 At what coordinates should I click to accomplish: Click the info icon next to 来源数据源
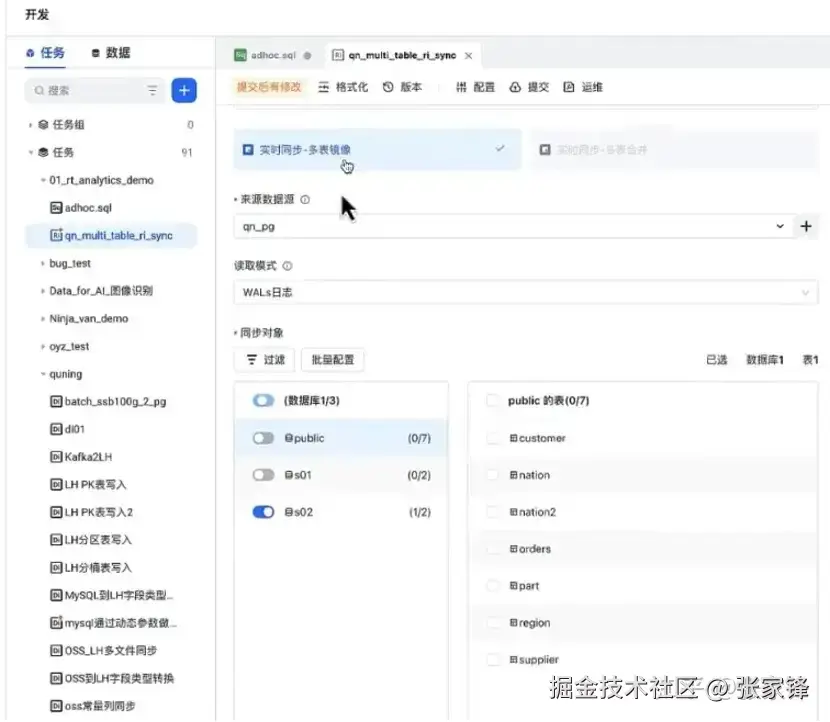tap(305, 200)
